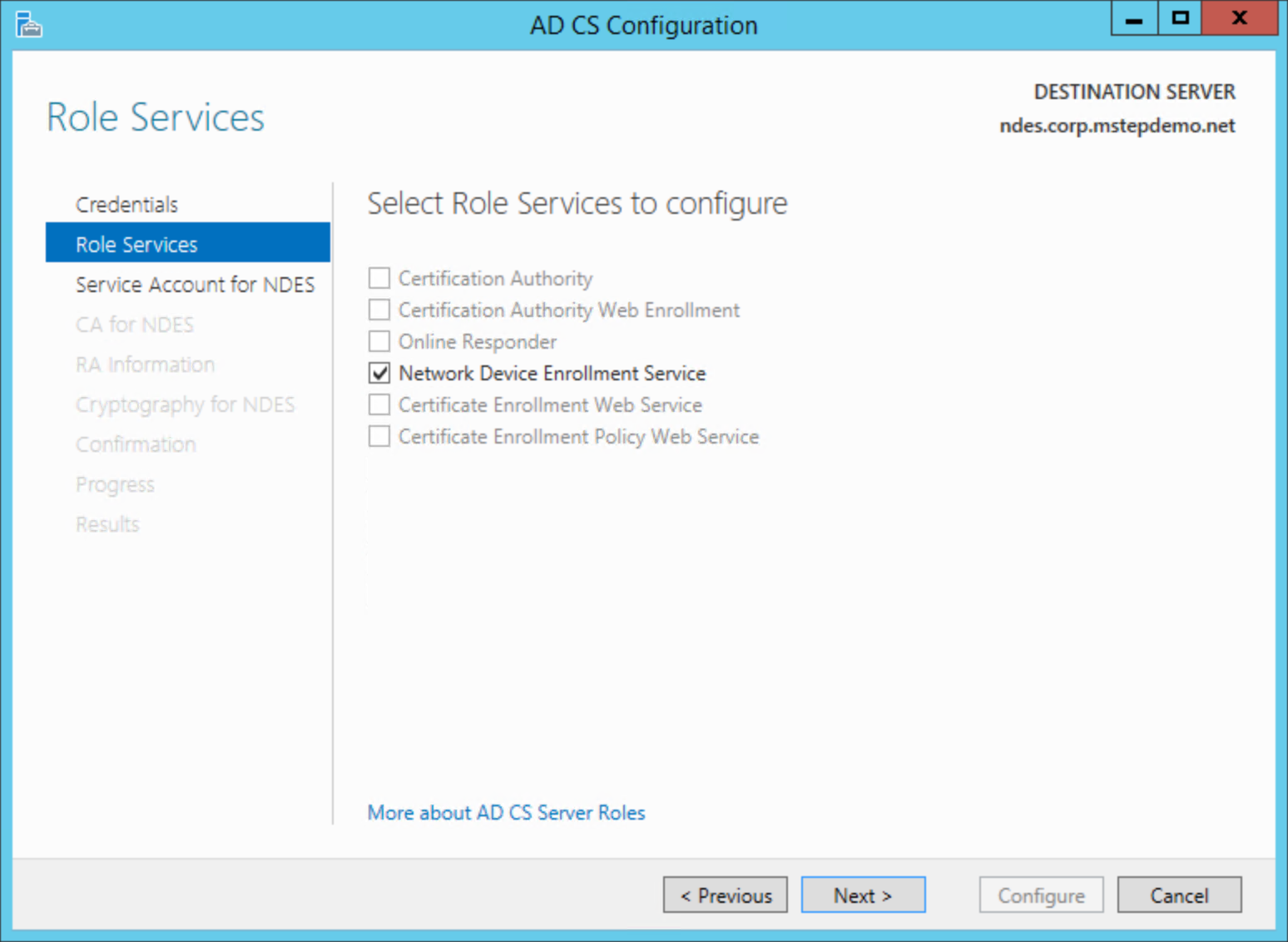Select the CA for NDES step

[x=135, y=325]
